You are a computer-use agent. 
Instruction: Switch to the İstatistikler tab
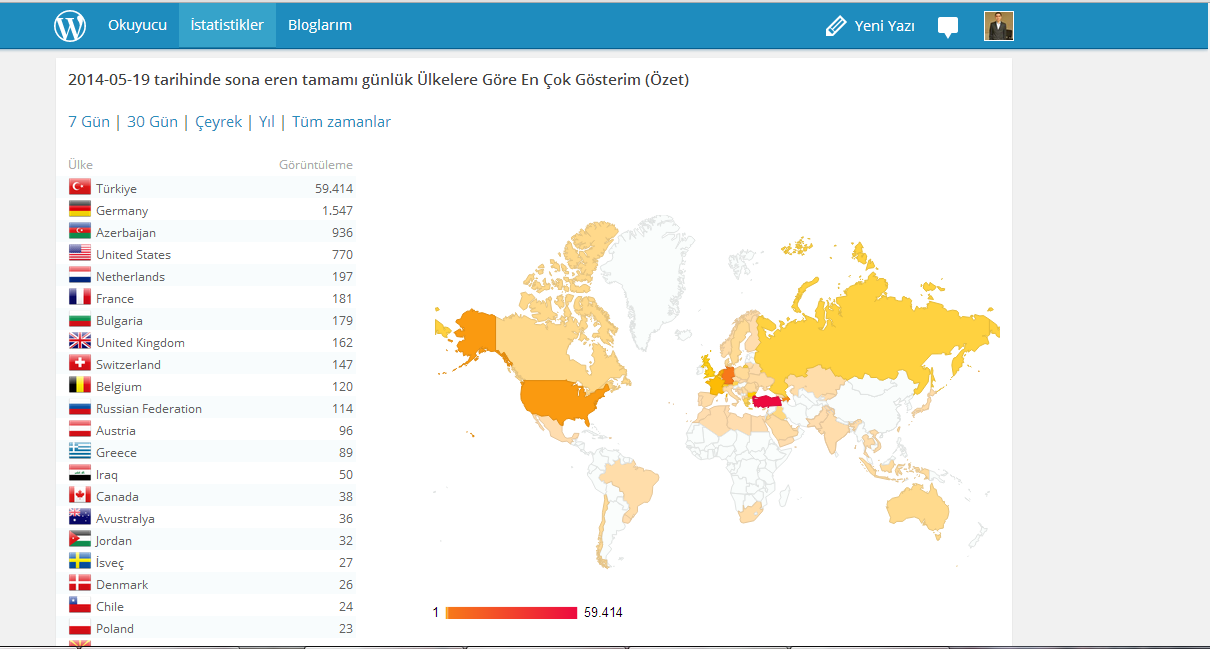pyautogui.click(x=227, y=26)
